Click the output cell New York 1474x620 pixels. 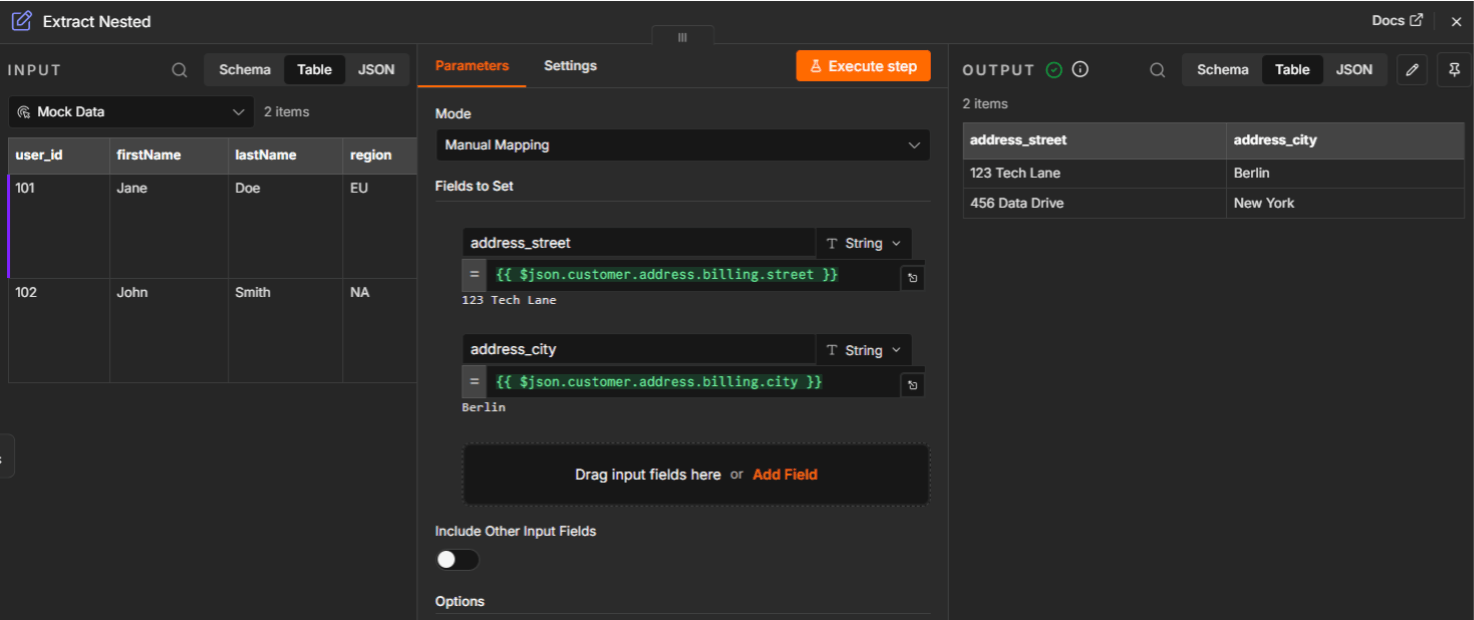[x=1346, y=204]
